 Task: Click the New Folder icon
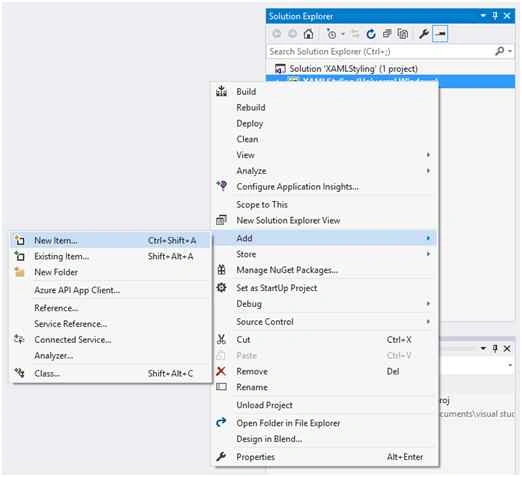[x=20, y=272]
